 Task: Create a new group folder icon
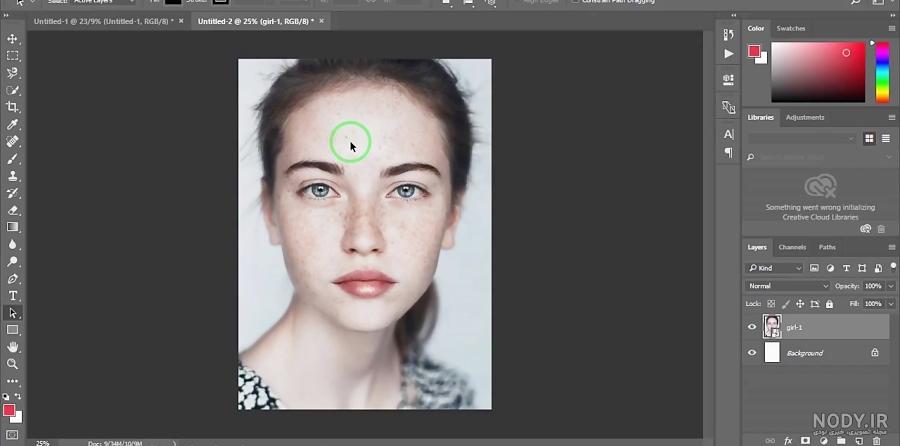click(x=841, y=441)
